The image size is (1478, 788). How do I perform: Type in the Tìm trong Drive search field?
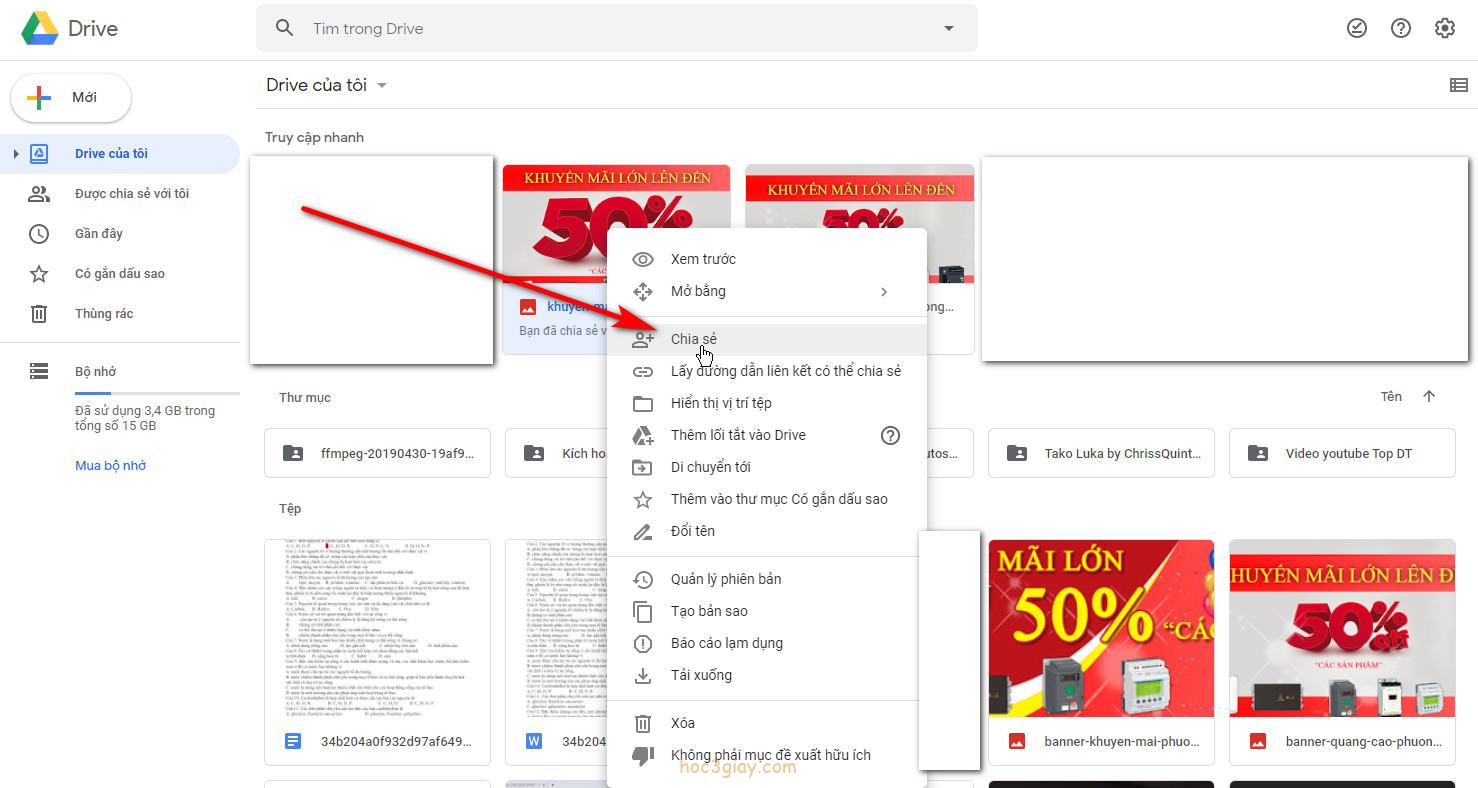(616, 28)
